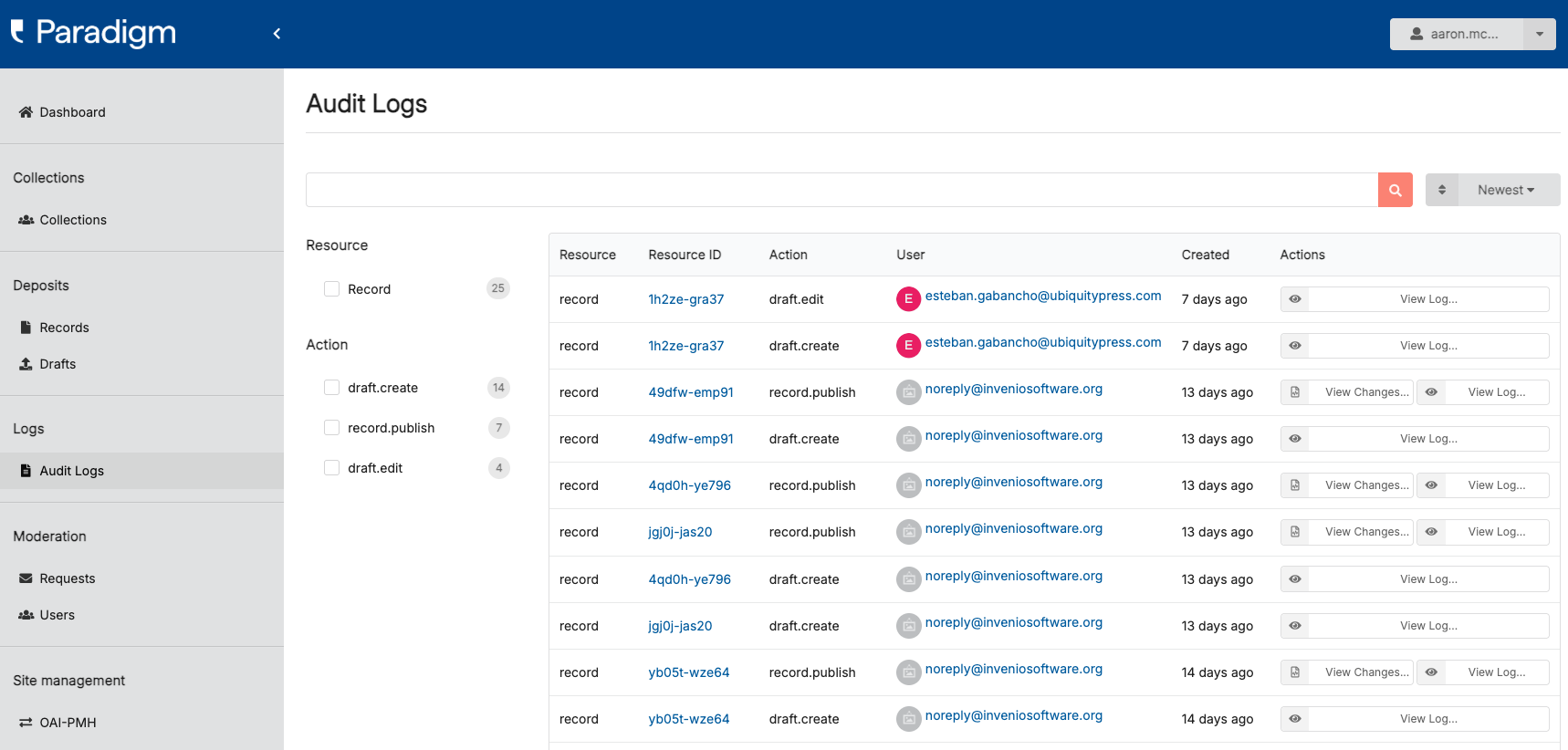Viewport: 1568px width, 750px height.
Task: Open OAI-PMH under Site management
Action: [x=141, y=723]
